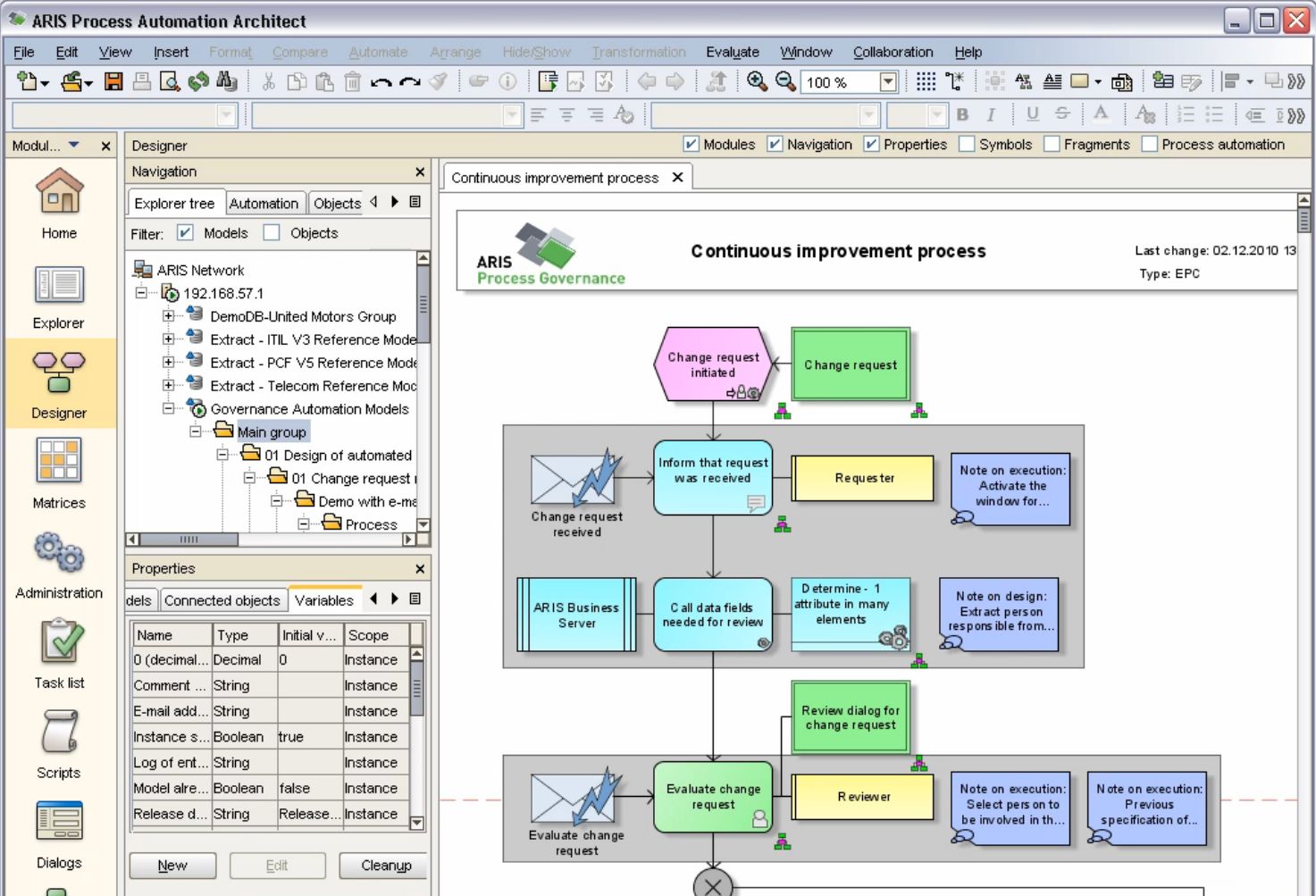Click the Redo arrow icon
Image resolution: width=1316 pixels, height=896 pixels.
[x=409, y=82]
